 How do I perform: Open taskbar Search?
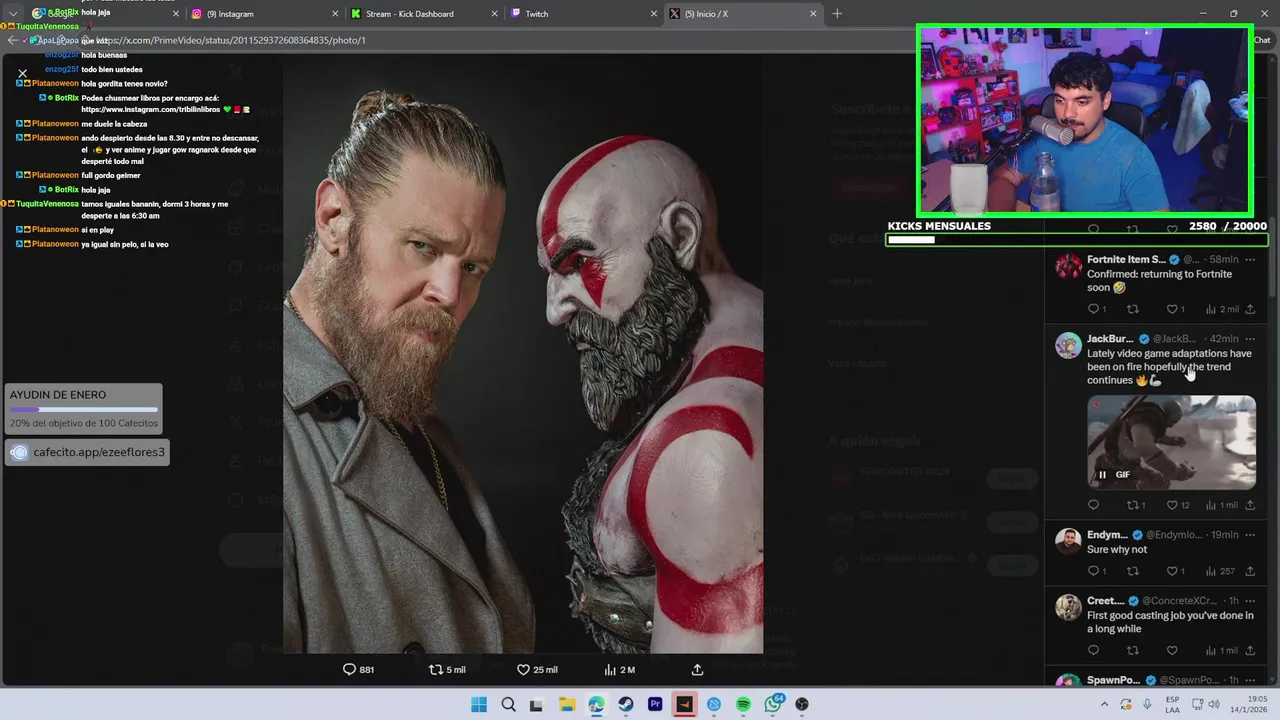(508, 704)
